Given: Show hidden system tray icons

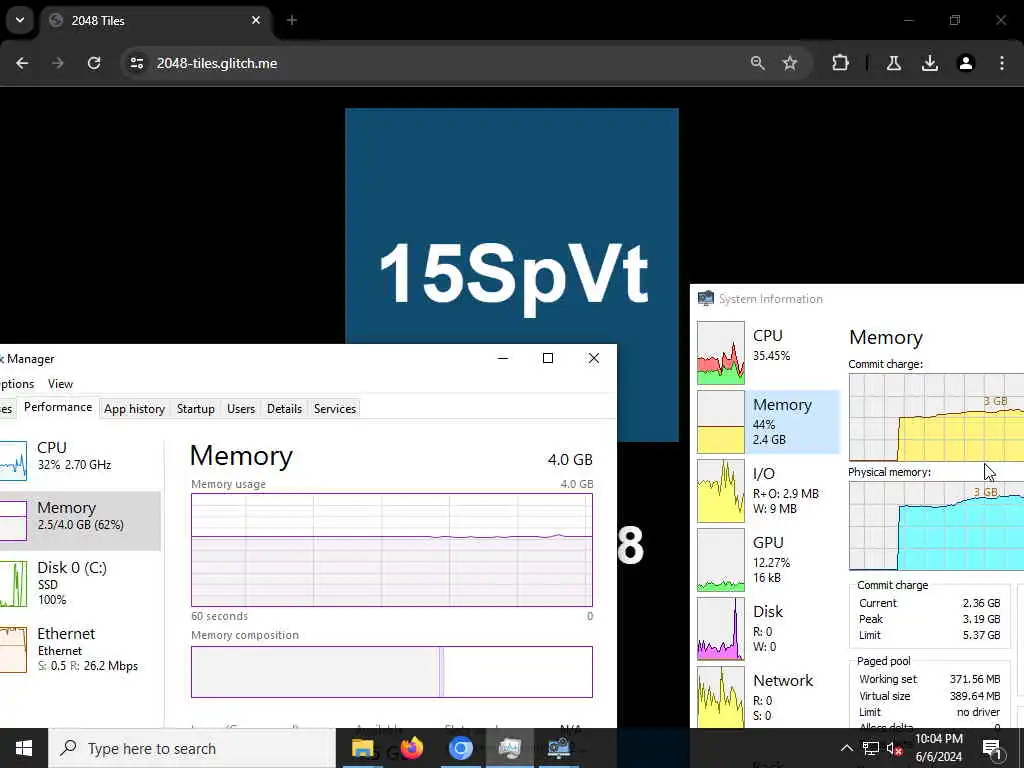Looking at the screenshot, I should [846, 748].
